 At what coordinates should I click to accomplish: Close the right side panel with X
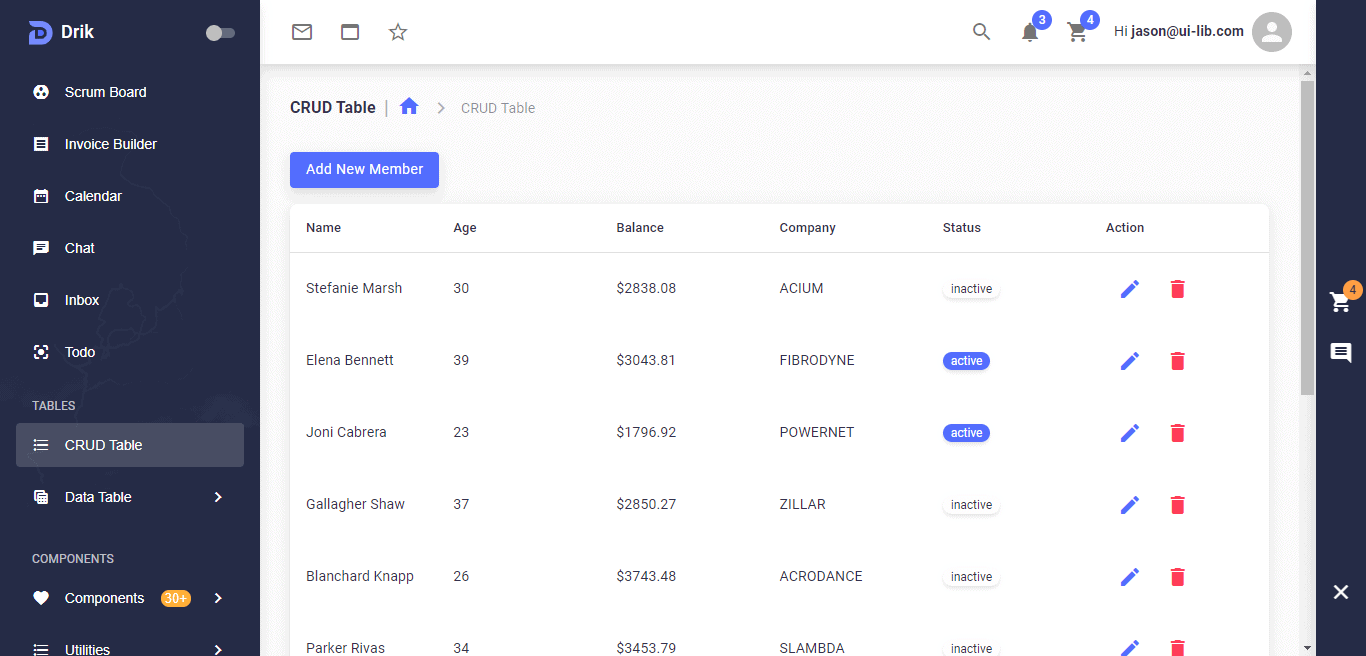coord(1341,592)
